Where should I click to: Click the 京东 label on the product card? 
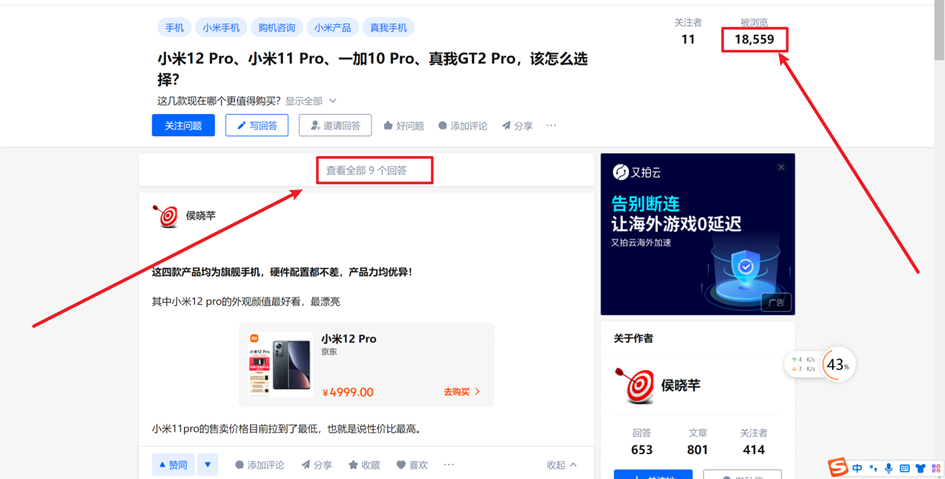coord(329,352)
